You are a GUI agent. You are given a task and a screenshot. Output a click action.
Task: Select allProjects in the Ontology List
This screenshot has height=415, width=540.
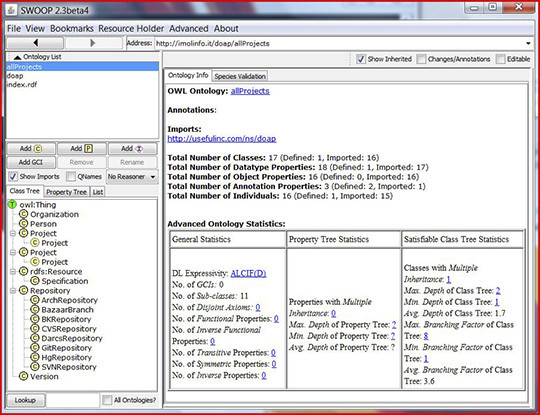point(82,67)
